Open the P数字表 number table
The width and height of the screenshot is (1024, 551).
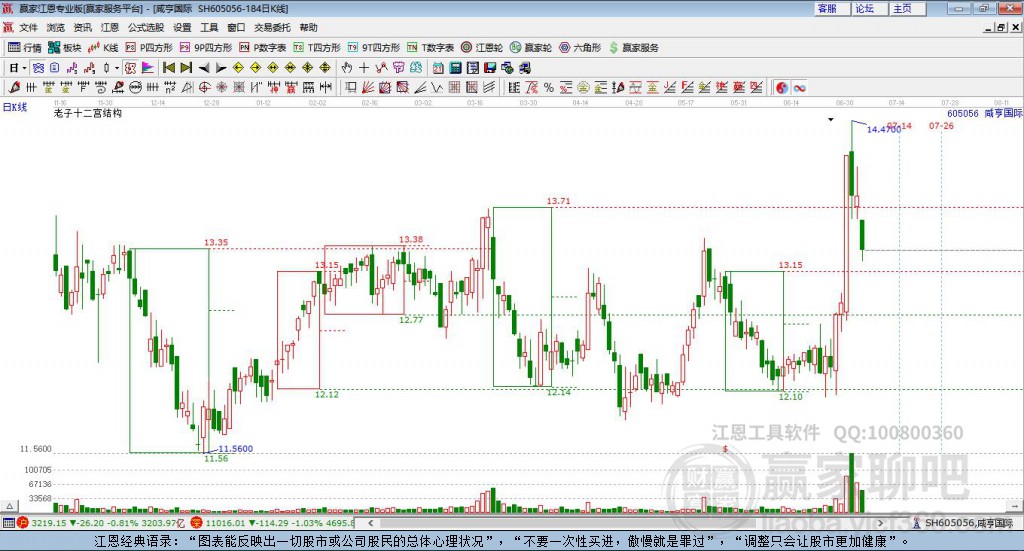tap(263, 48)
